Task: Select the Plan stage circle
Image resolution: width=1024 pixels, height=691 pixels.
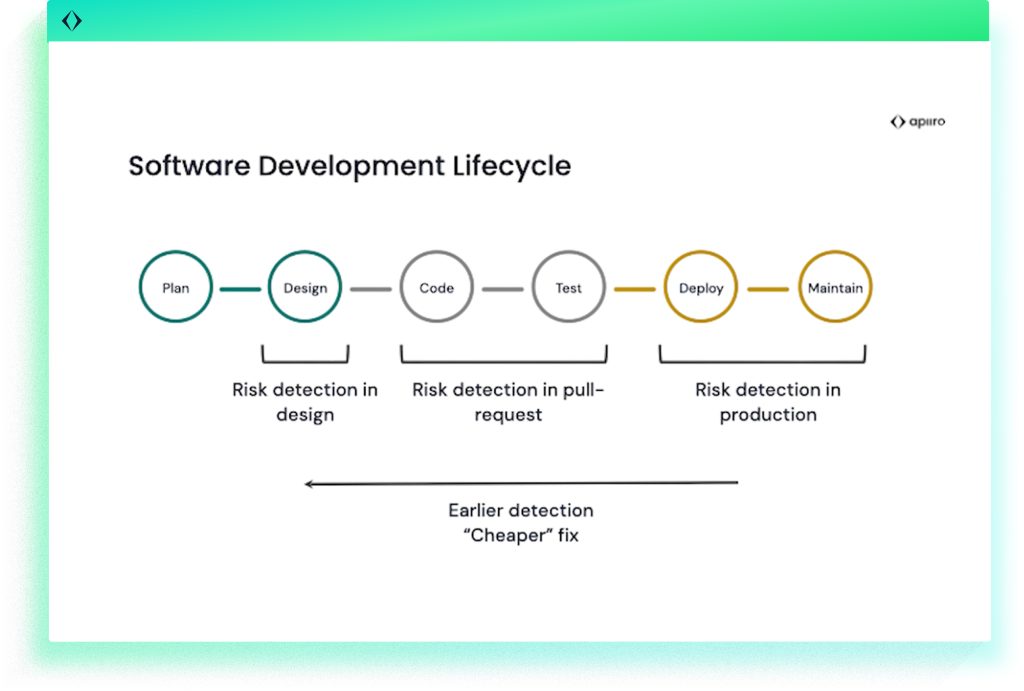Action: [x=176, y=288]
